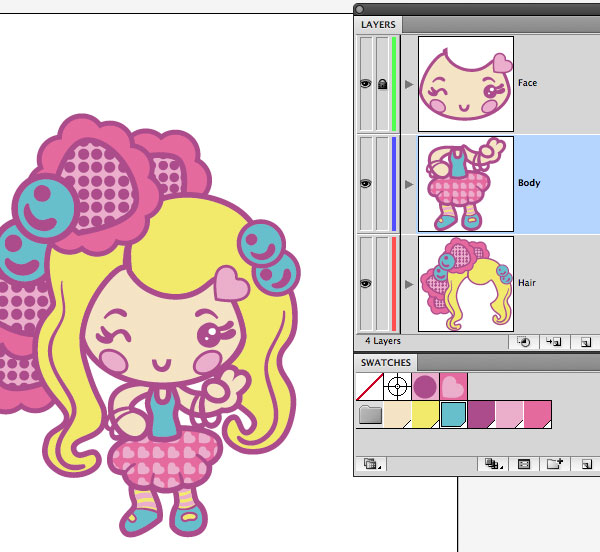Click the Swatch Options icon
The image size is (600, 552).
pos(523,464)
